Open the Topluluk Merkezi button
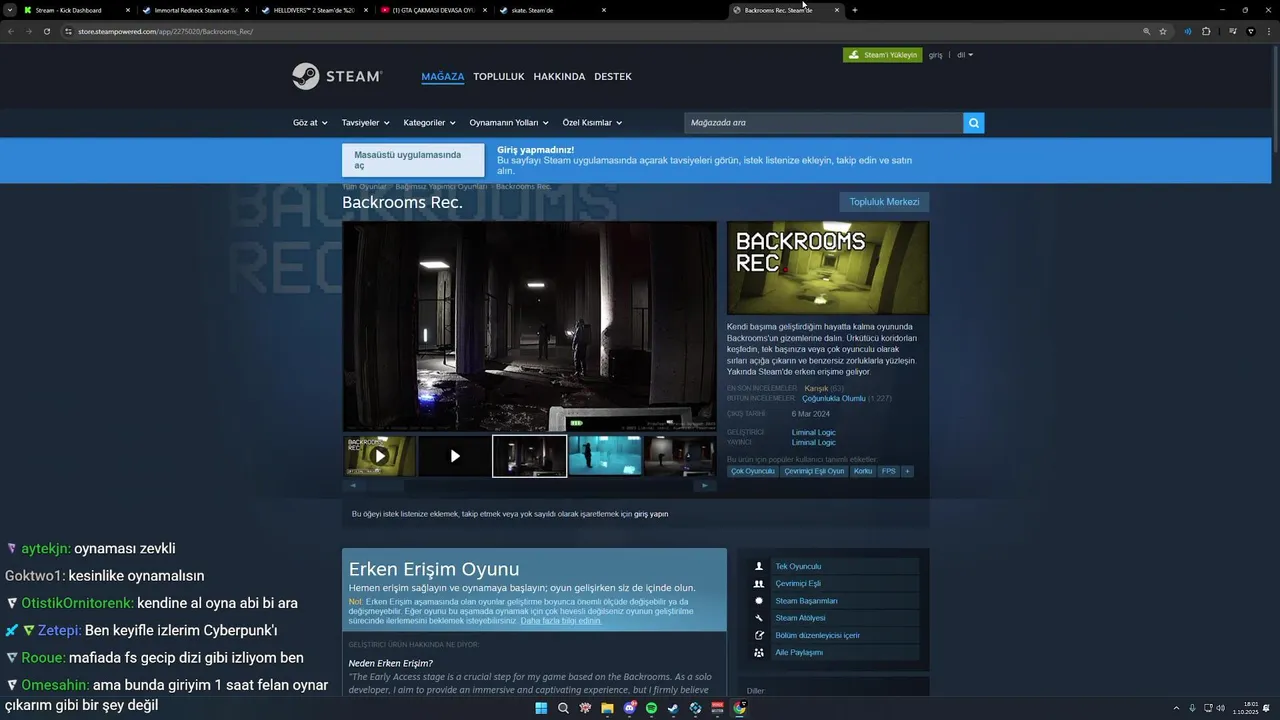 click(884, 202)
